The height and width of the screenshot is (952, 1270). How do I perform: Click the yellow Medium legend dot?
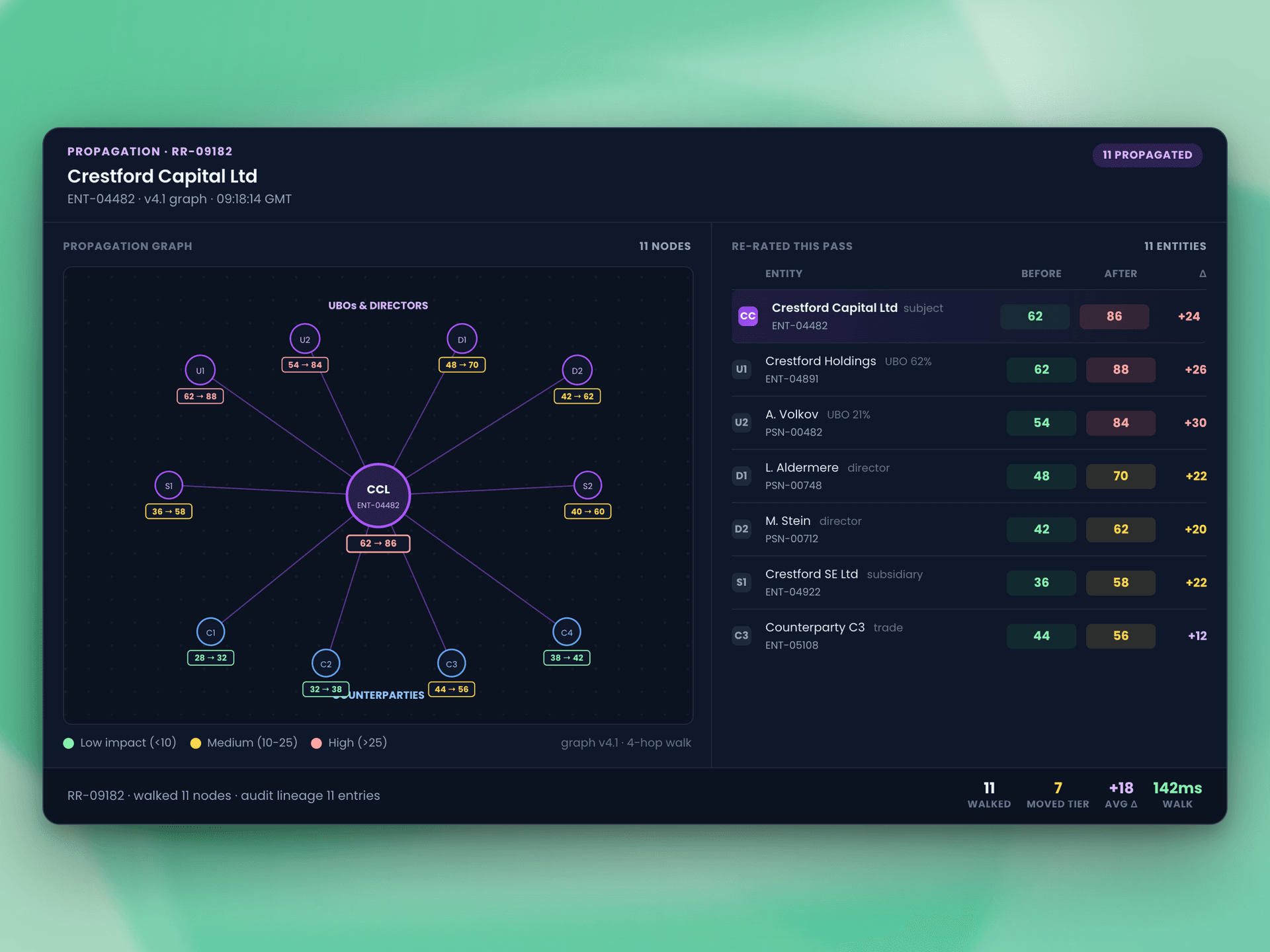195,743
